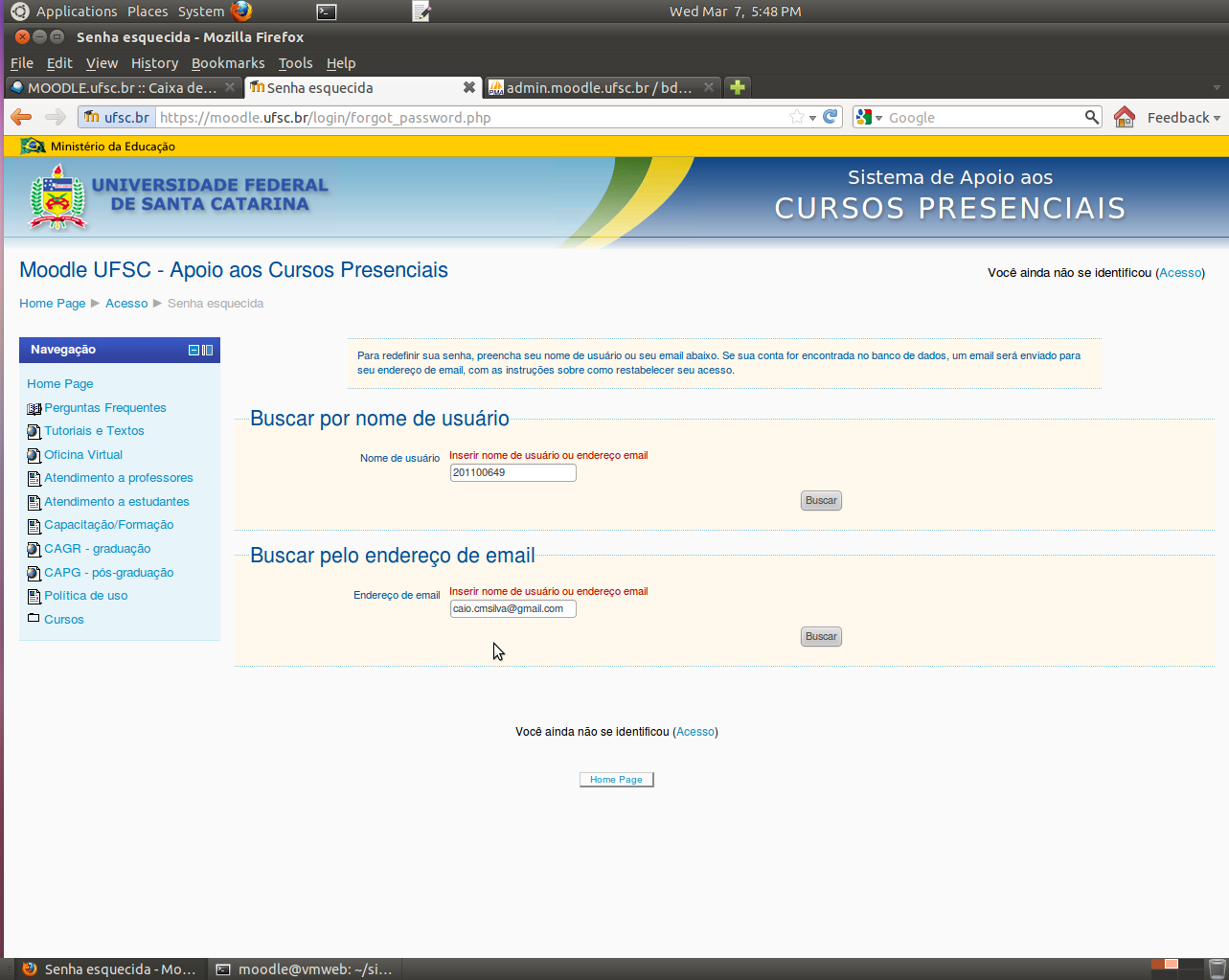Switch to the MOODLE.ufsc.br Caixa de tab
The height and width of the screenshot is (980, 1229).
coord(123,87)
